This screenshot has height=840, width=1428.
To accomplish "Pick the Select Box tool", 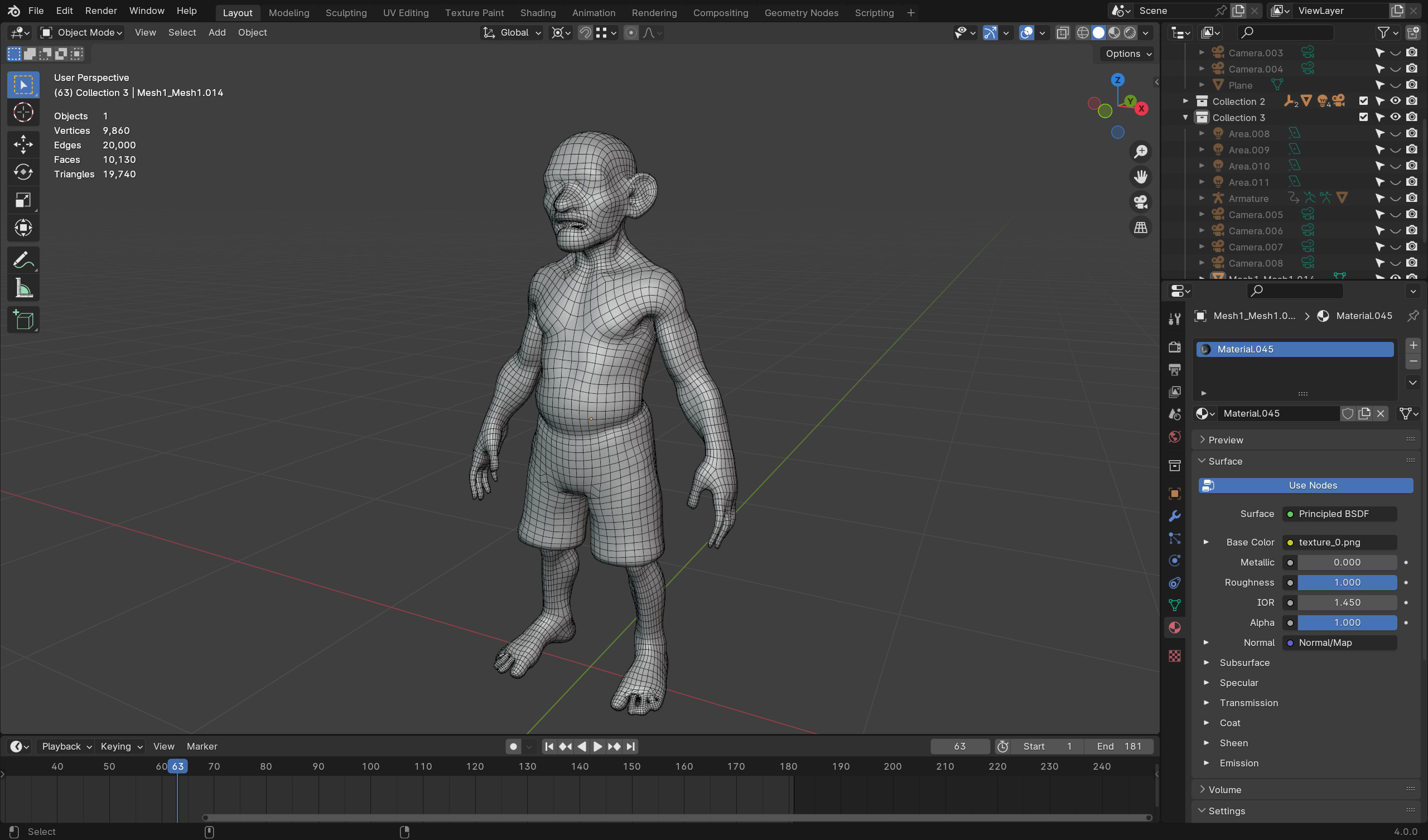I will point(23,85).
